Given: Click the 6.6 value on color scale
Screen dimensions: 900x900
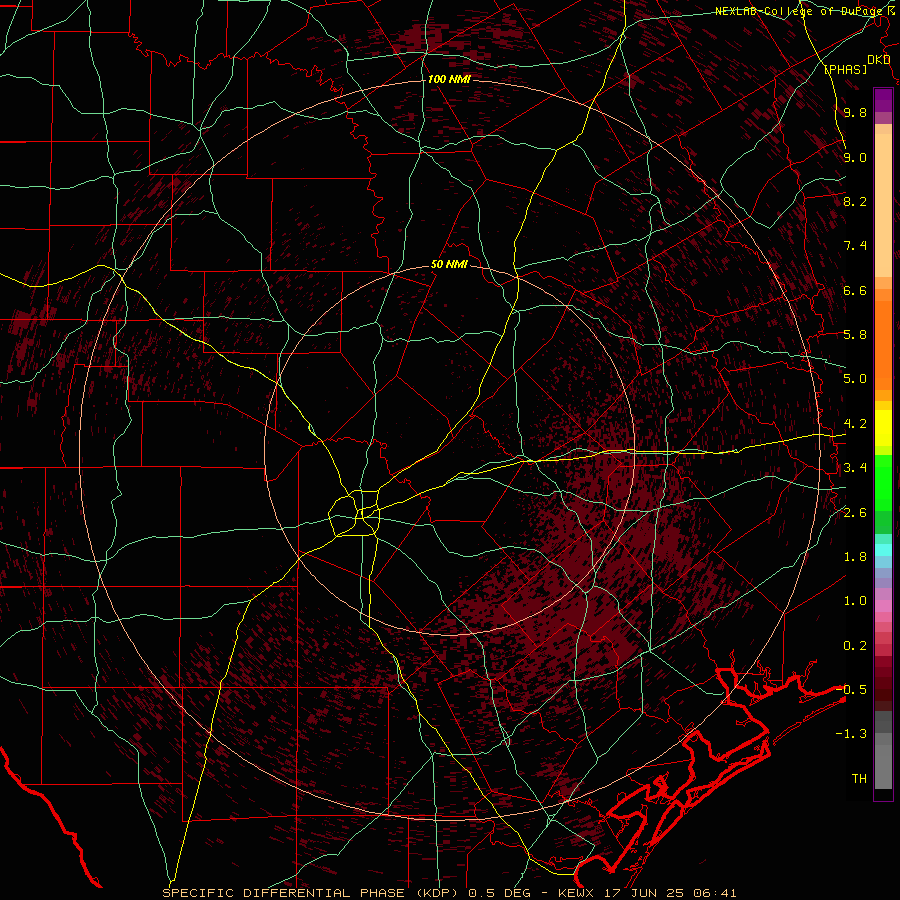Looking at the screenshot, I should pyautogui.click(x=855, y=290).
